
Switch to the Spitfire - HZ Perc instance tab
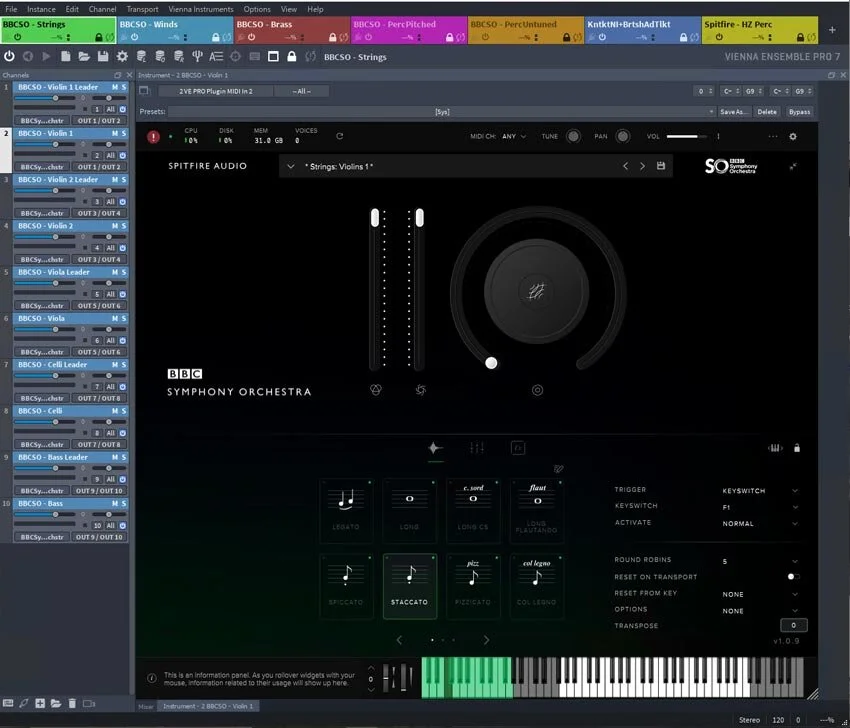[x=760, y=30]
